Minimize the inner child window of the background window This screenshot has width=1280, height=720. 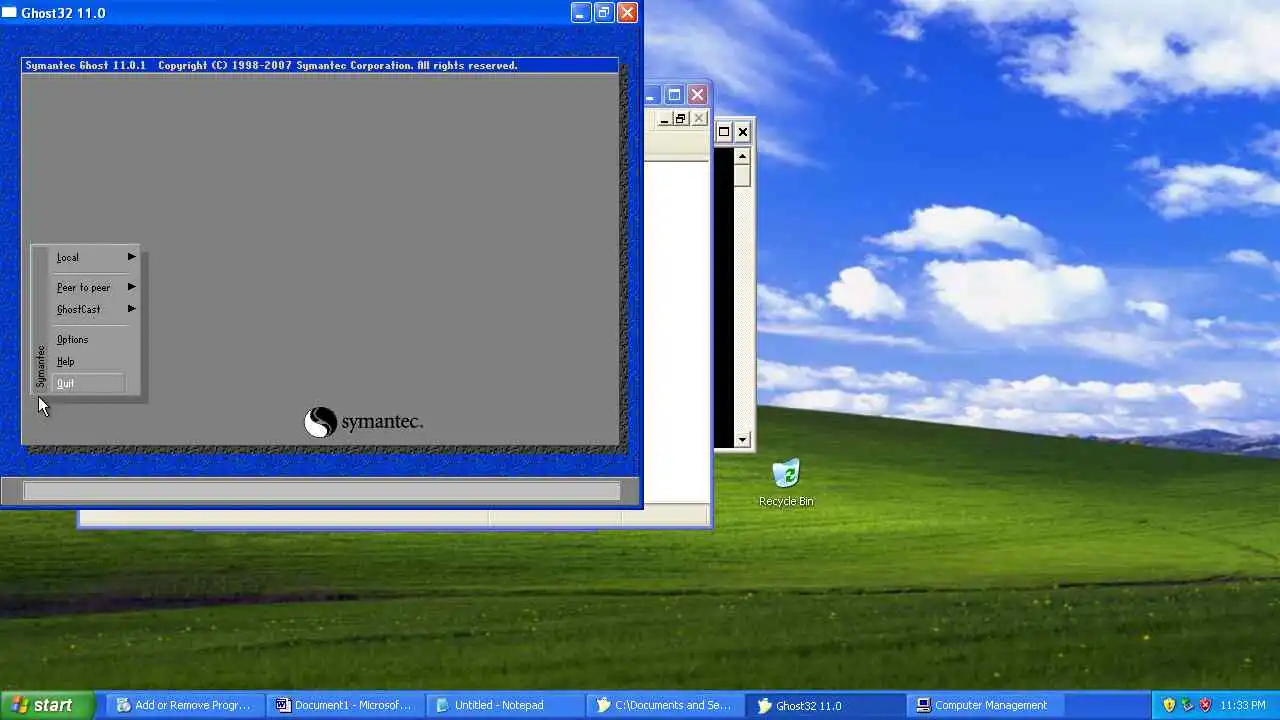coord(663,119)
